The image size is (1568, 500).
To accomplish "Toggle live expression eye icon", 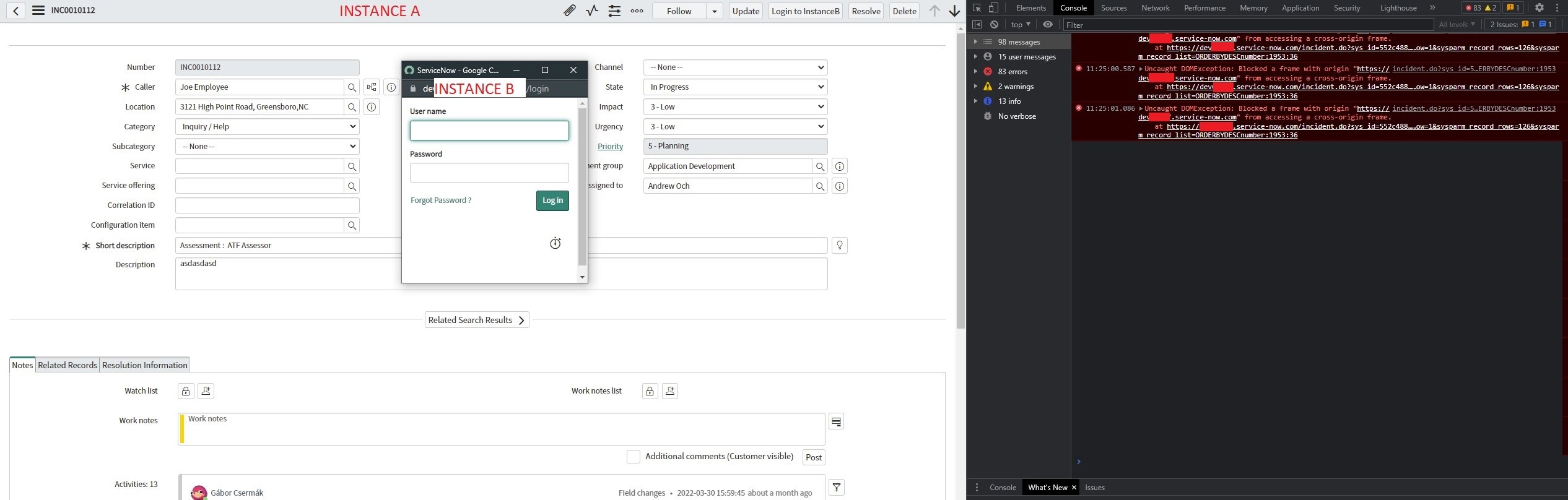I will click(1047, 25).
